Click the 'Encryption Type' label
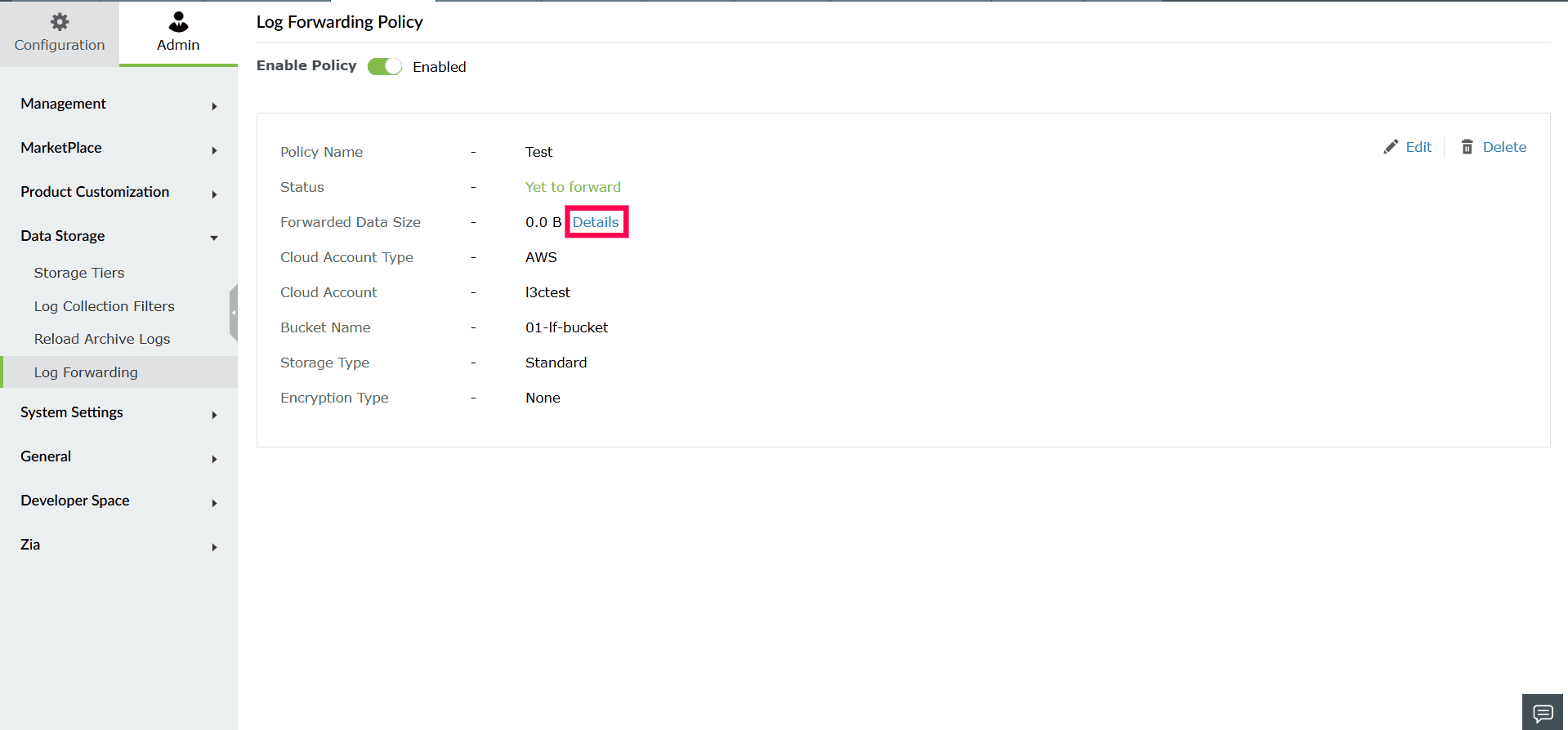This screenshot has width=1568, height=730. point(334,398)
